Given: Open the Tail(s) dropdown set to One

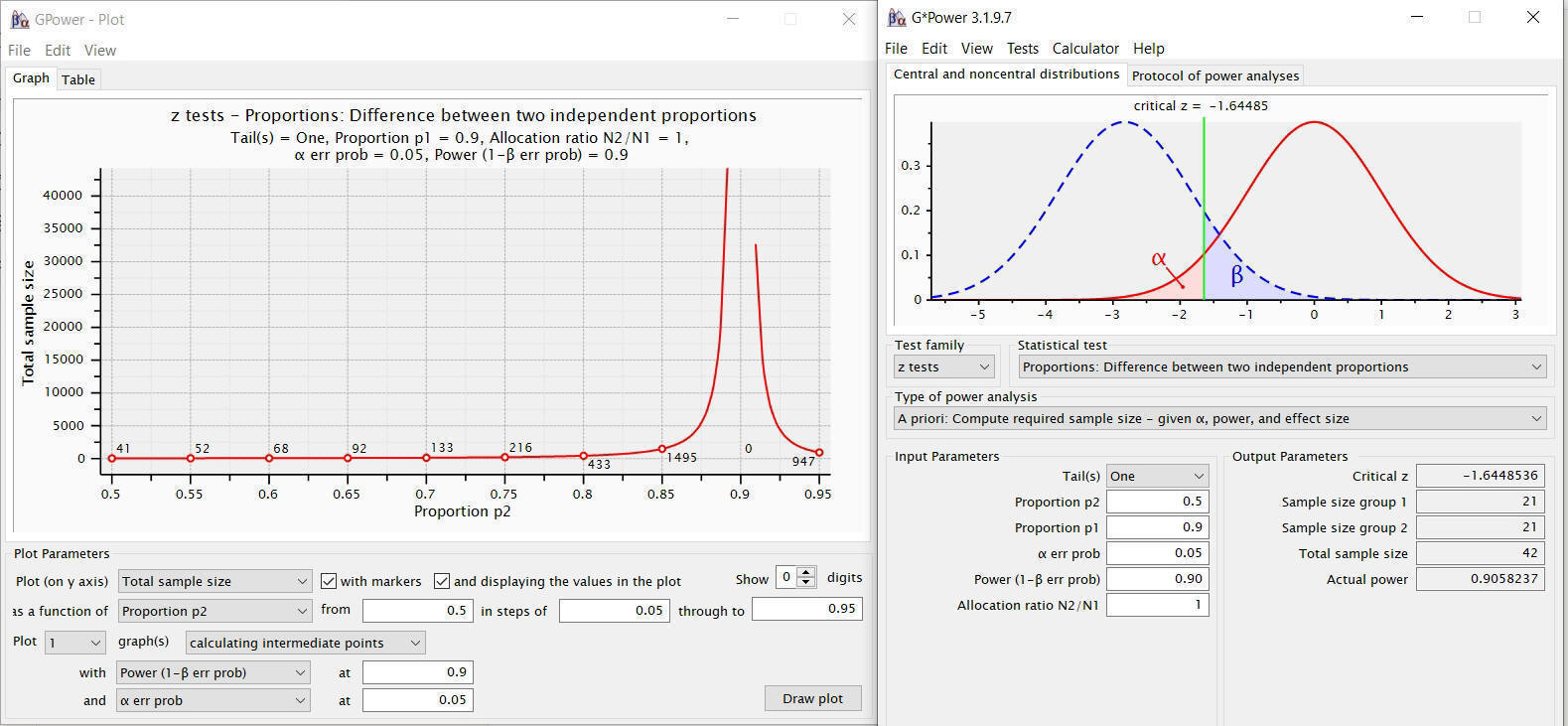Looking at the screenshot, I should (x=1157, y=476).
